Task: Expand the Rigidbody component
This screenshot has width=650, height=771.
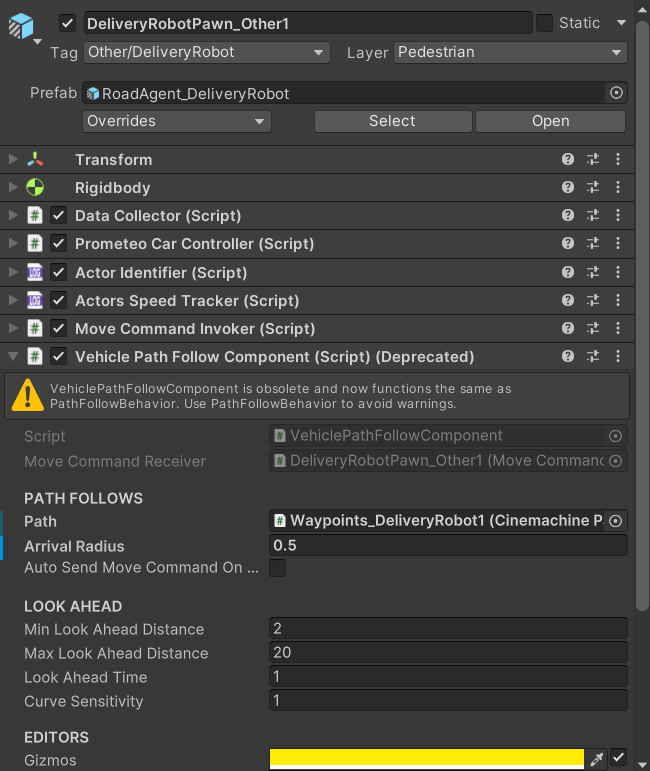Action: pyautogui.click(x=13, y=187)
